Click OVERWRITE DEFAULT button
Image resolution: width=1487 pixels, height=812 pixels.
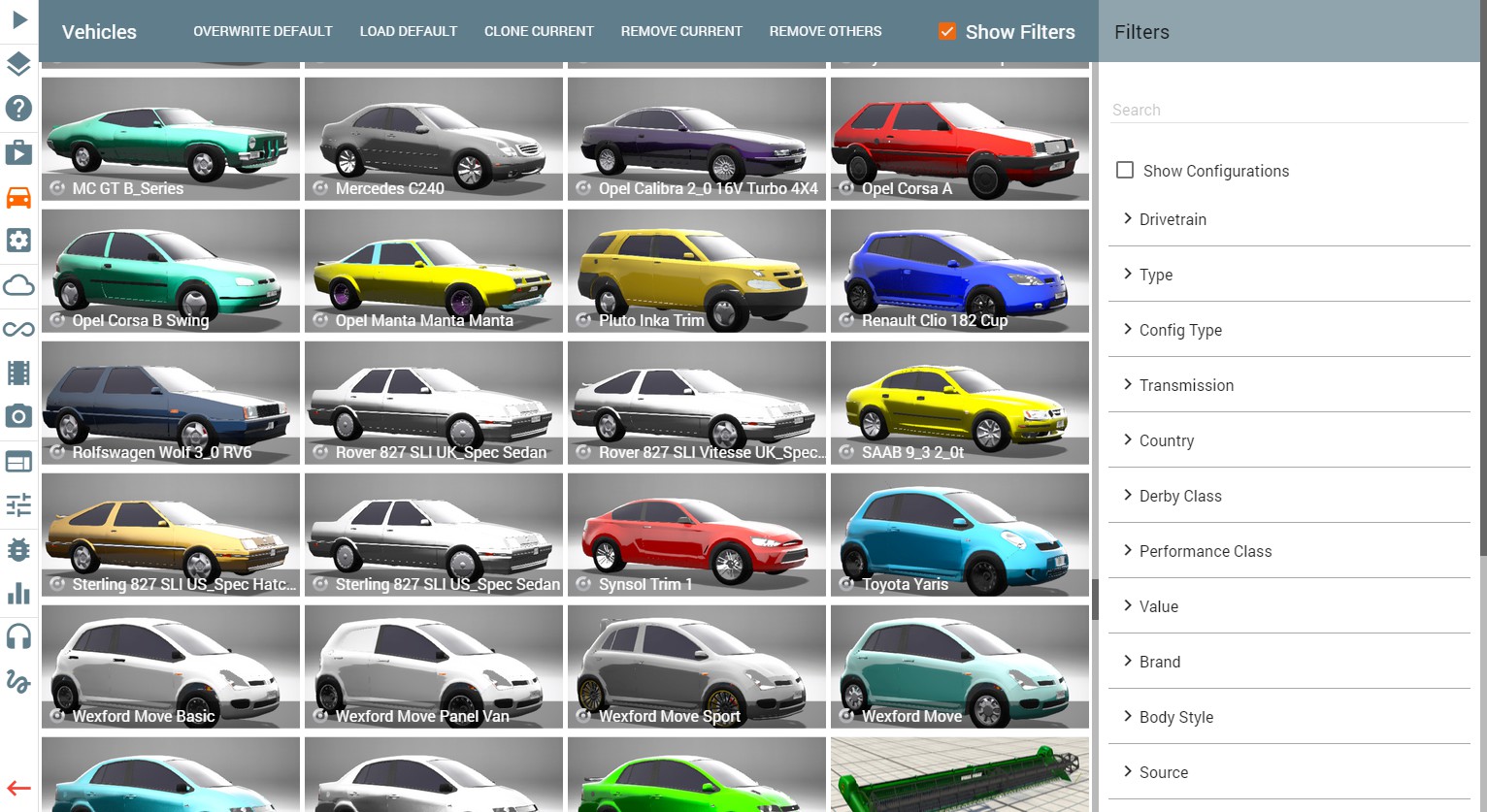263,31
